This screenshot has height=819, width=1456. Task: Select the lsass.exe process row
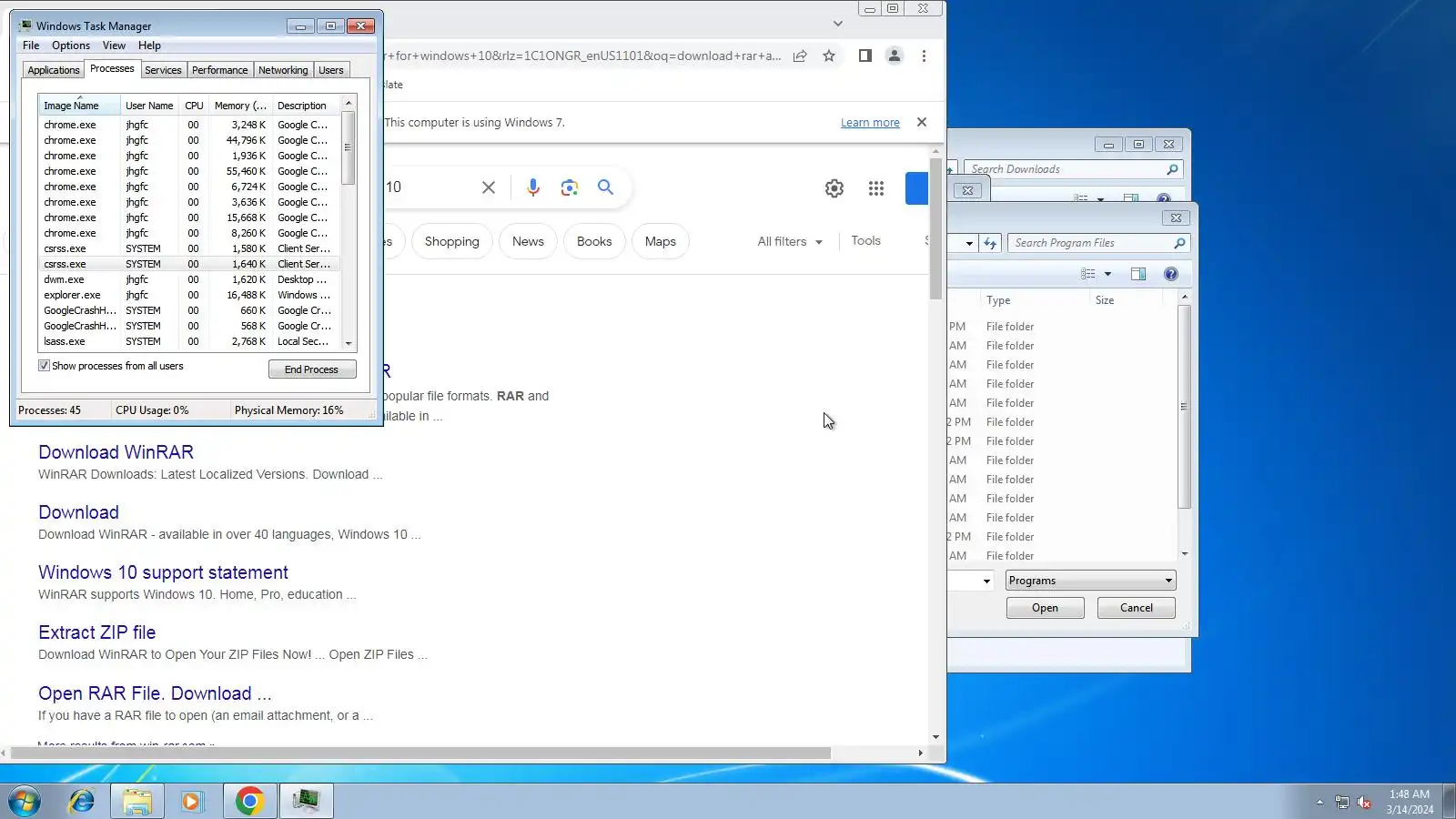189,341
